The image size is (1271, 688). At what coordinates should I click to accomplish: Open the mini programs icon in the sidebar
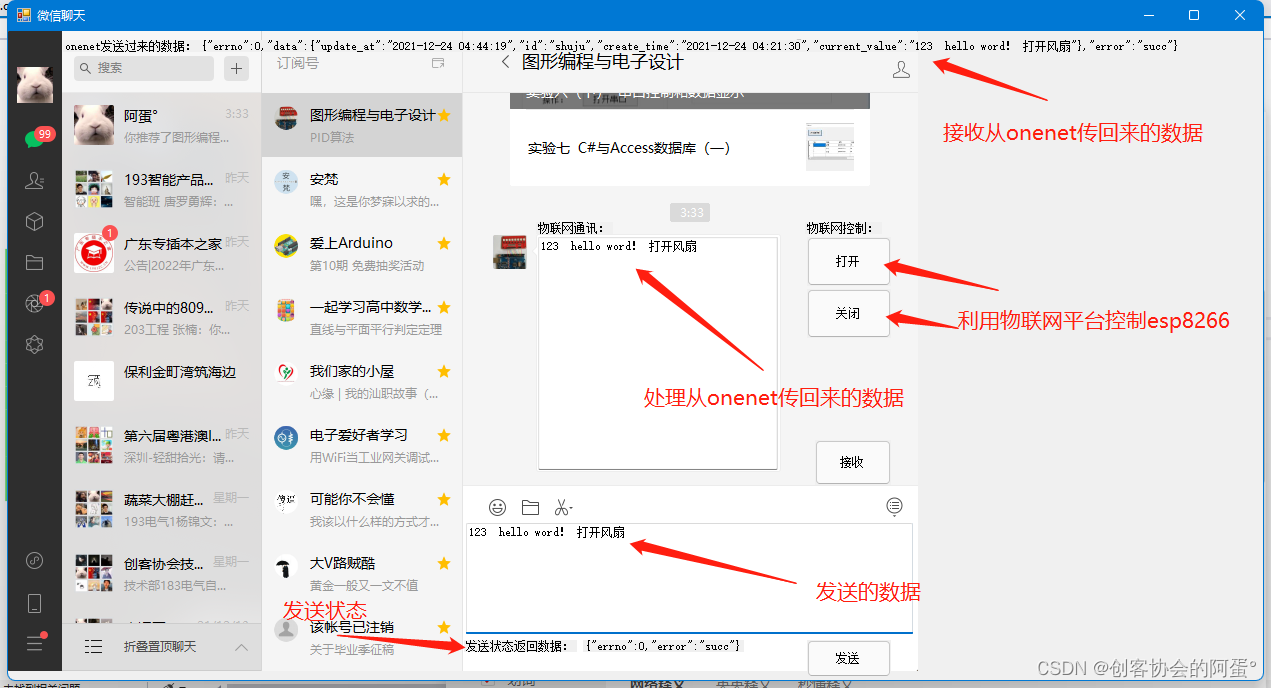pos(35,560)
